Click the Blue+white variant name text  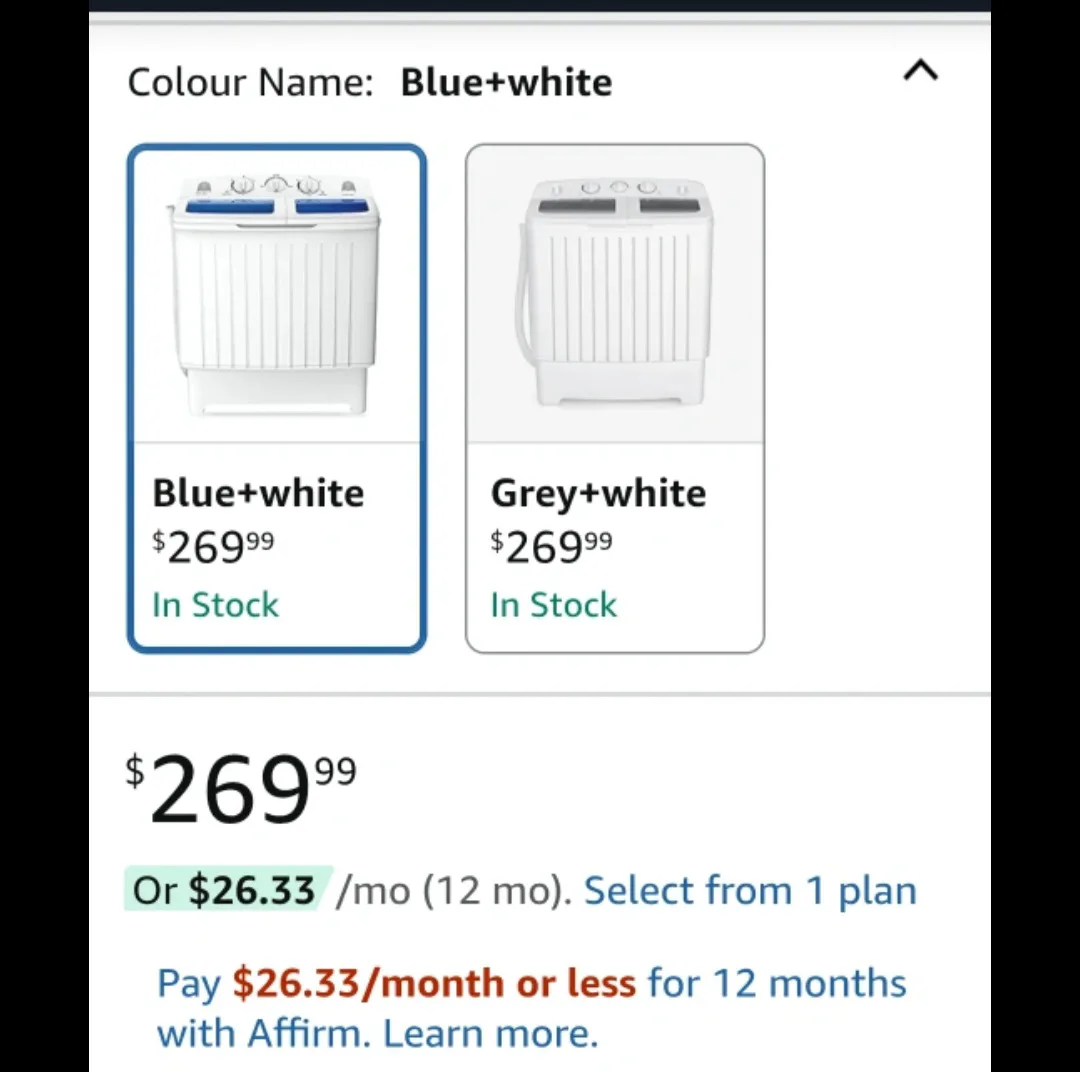[258, 492]
